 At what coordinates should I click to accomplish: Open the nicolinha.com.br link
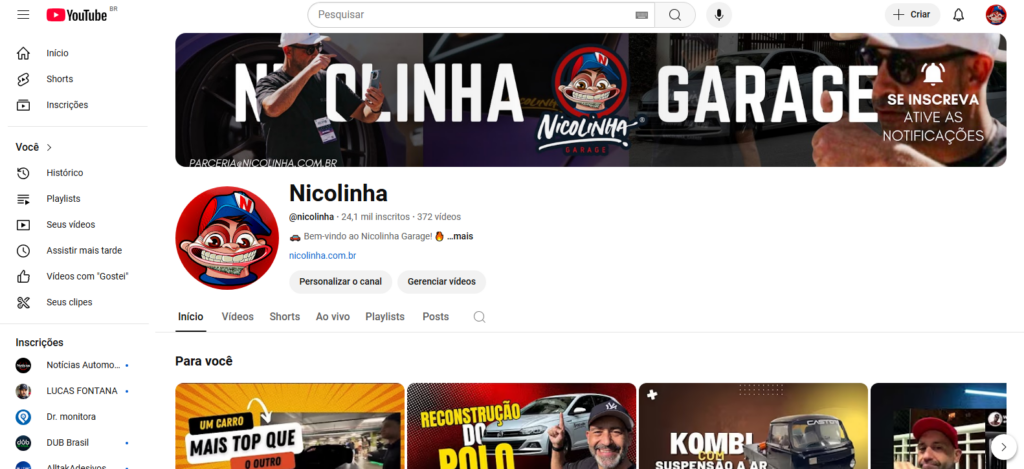tap(323, 256)
